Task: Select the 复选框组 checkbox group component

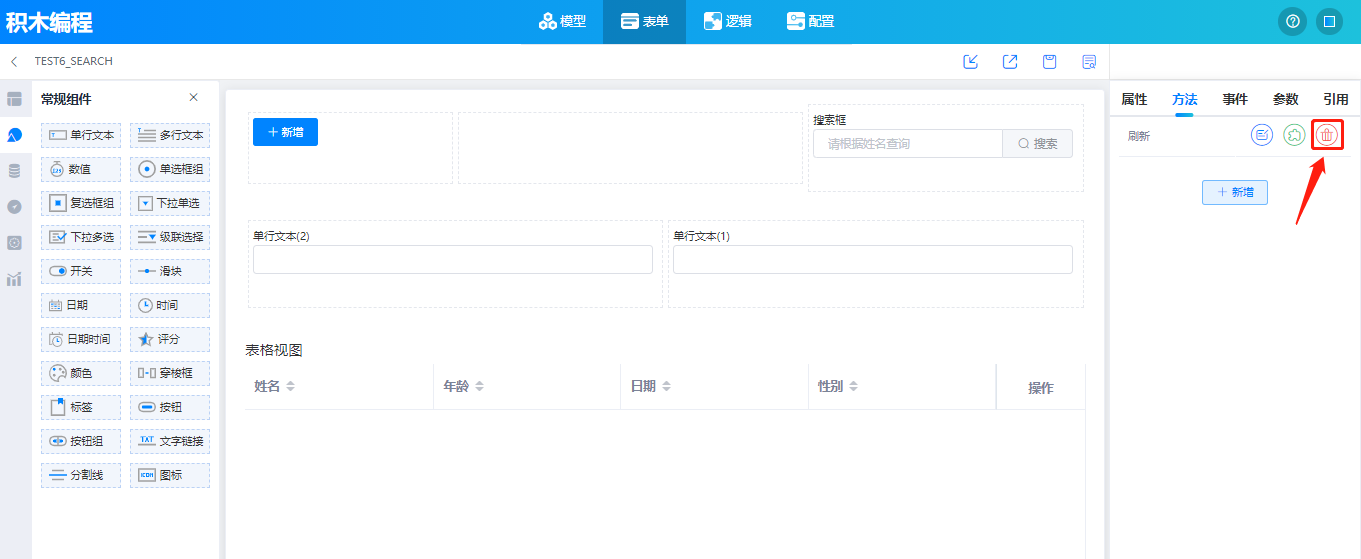Action: point(81,203)
